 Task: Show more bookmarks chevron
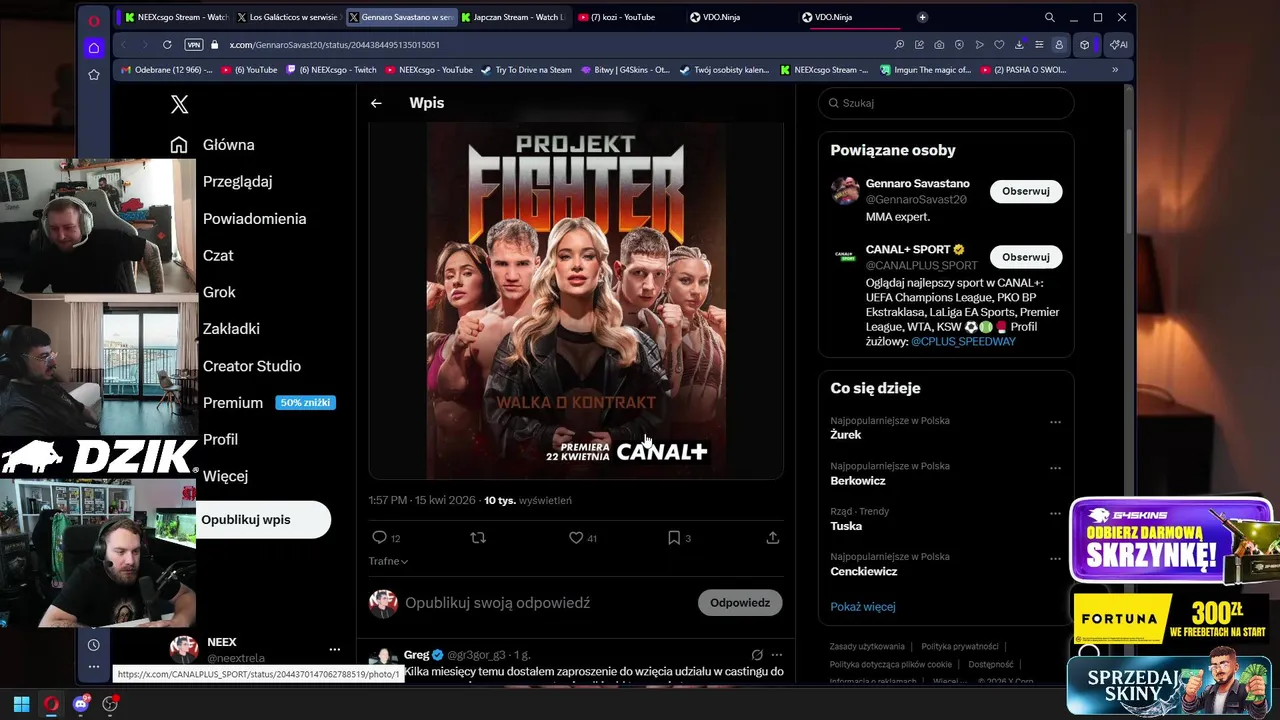click(1114, 70)
